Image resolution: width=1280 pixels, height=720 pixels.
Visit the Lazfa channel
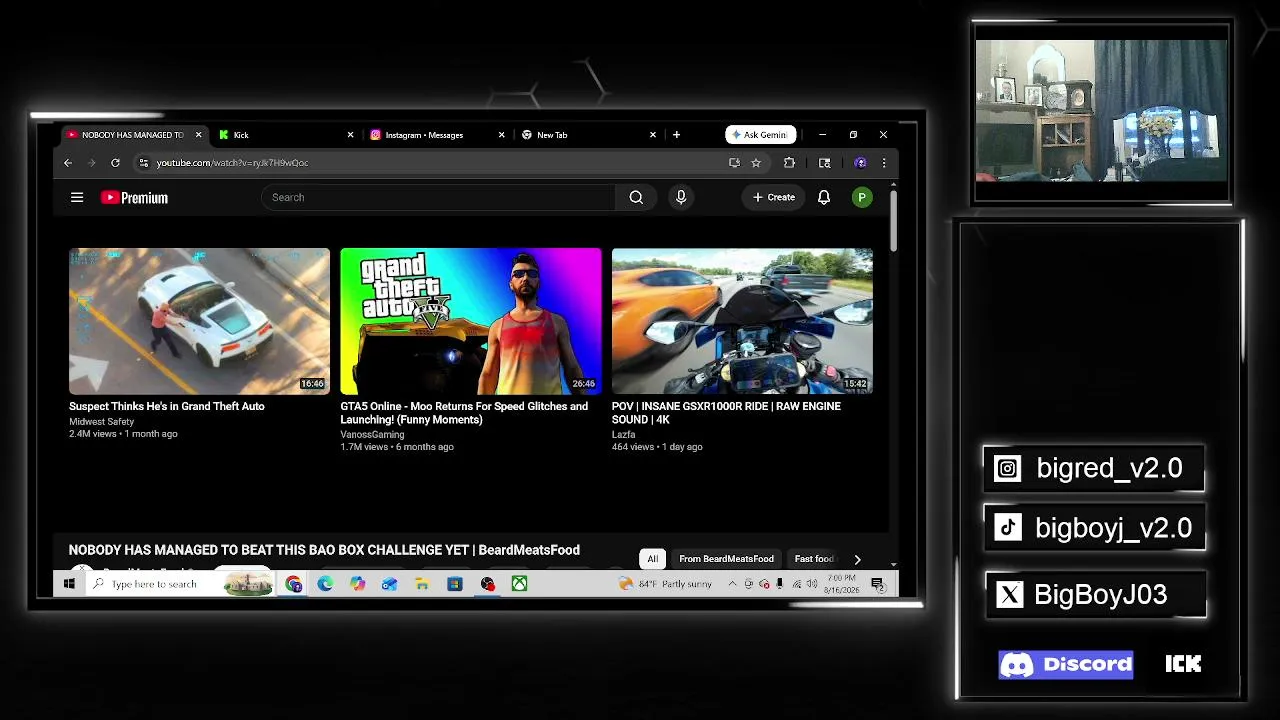623,435
